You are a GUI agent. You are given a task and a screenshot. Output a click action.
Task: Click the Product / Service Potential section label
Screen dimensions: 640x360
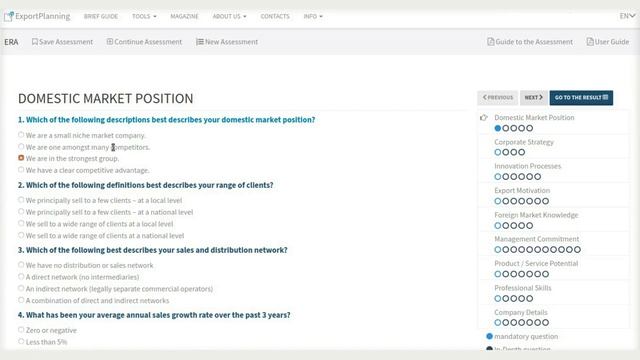click(x=536, y=264)
